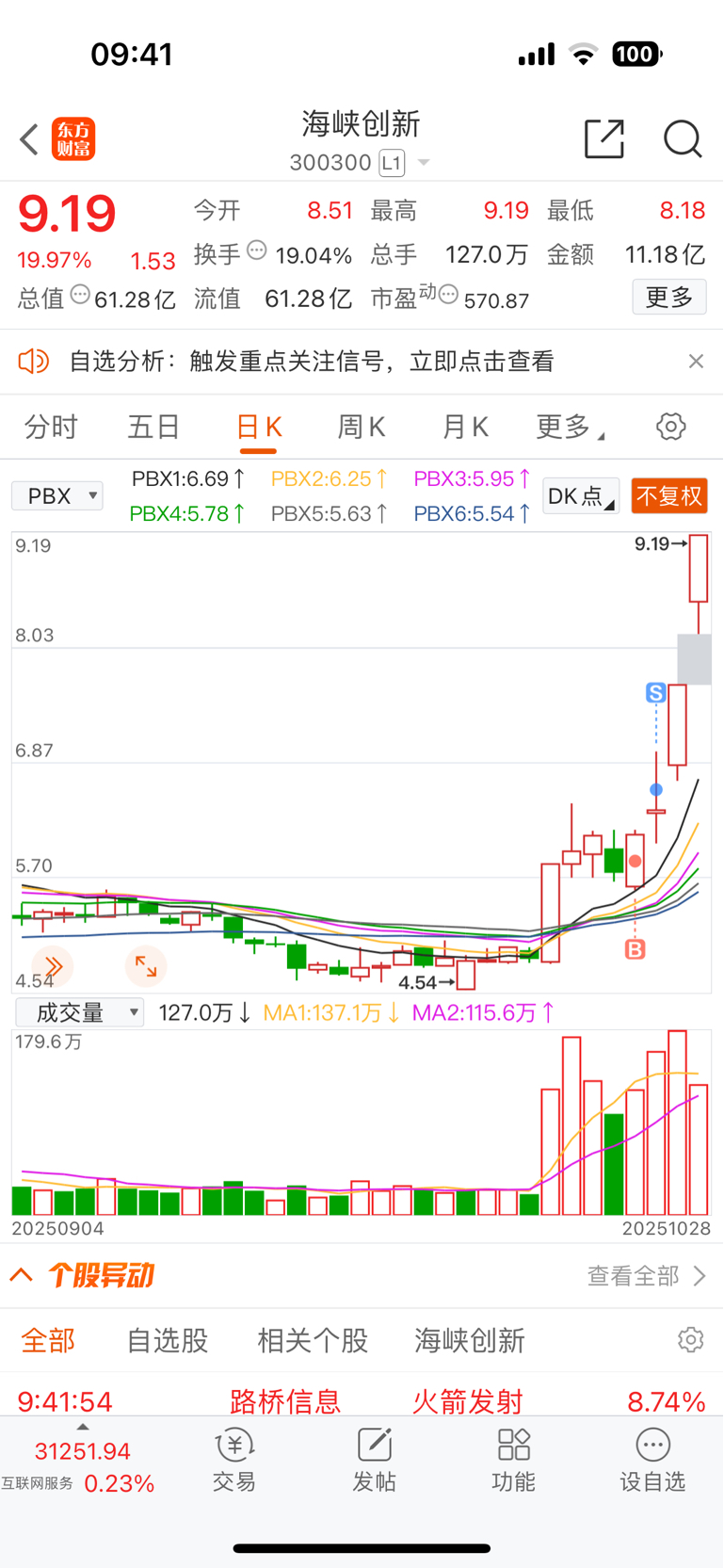The width and height of the screenshot is (724, 1568).
Task: Open the 成交量 indicator dropdown
Action: click(x=79, y=1012)
